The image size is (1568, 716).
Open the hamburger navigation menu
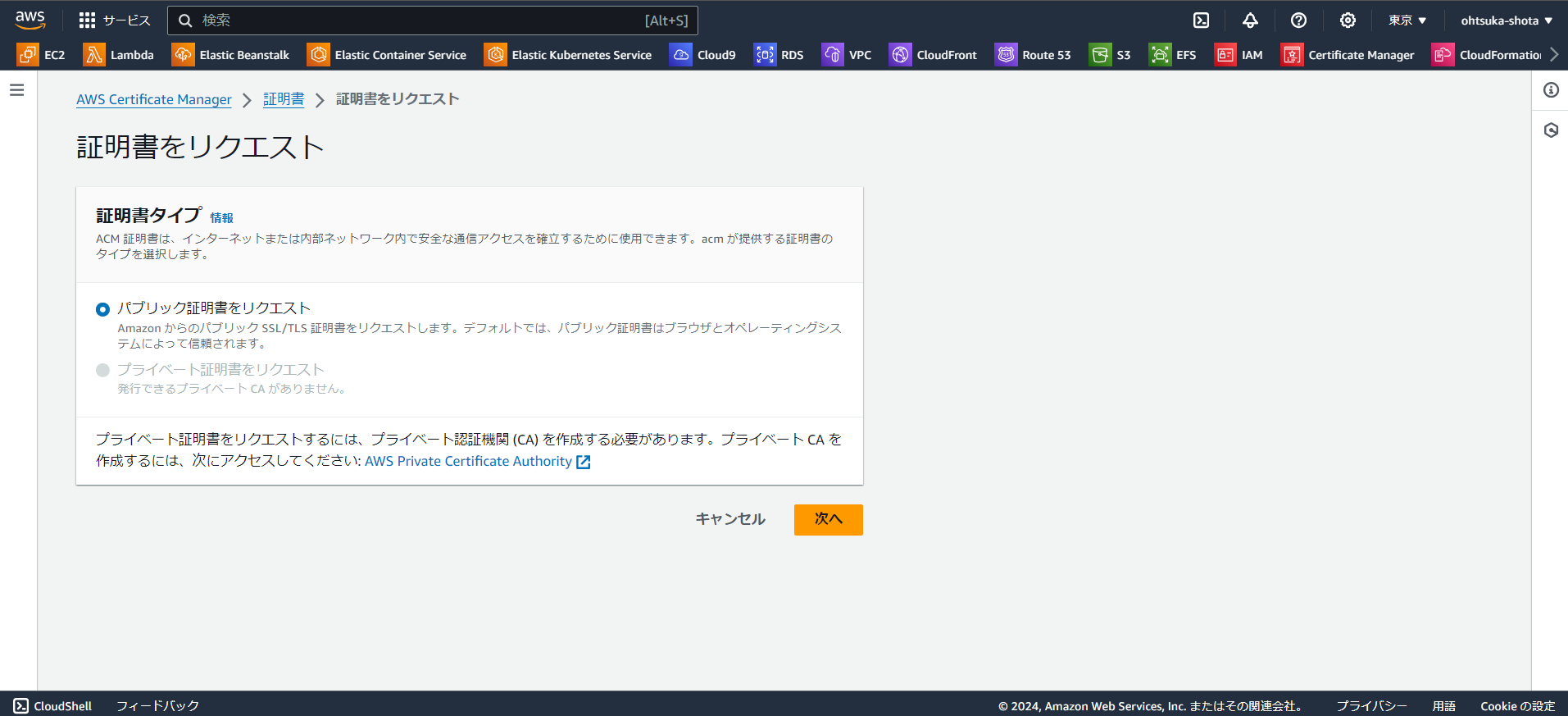[17, 90]
